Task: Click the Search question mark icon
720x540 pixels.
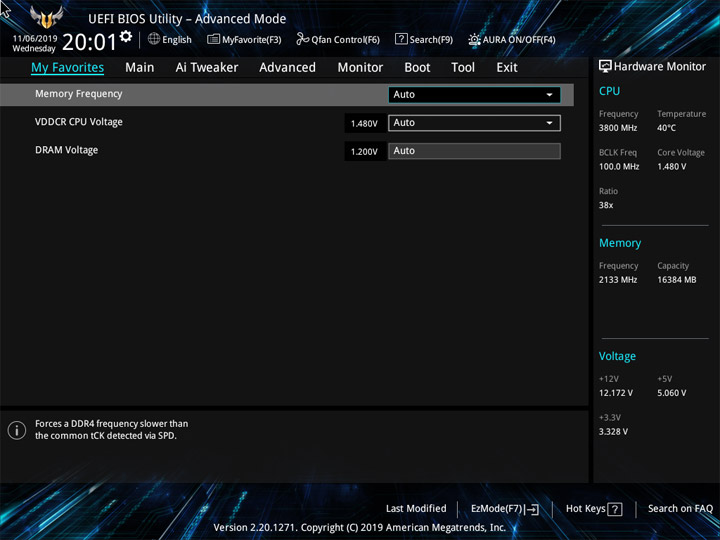Action: point(401,39)
